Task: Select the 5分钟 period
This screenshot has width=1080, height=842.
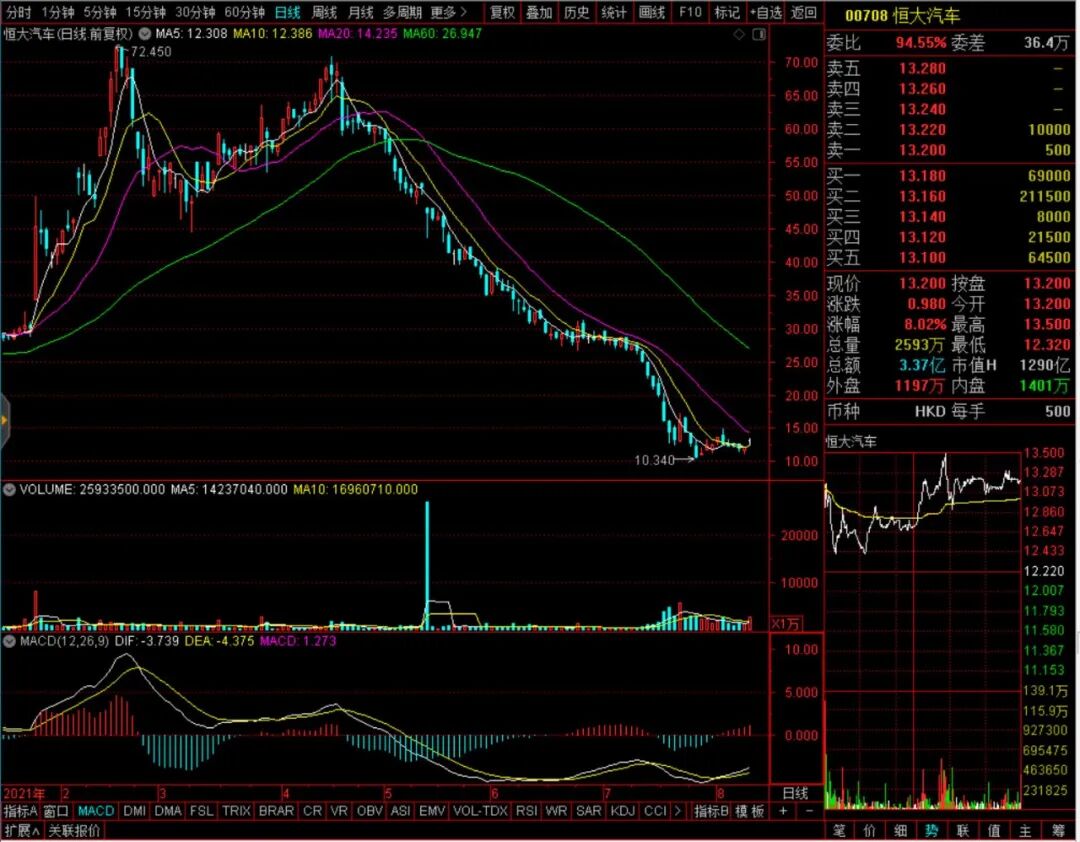Action: 99,12
